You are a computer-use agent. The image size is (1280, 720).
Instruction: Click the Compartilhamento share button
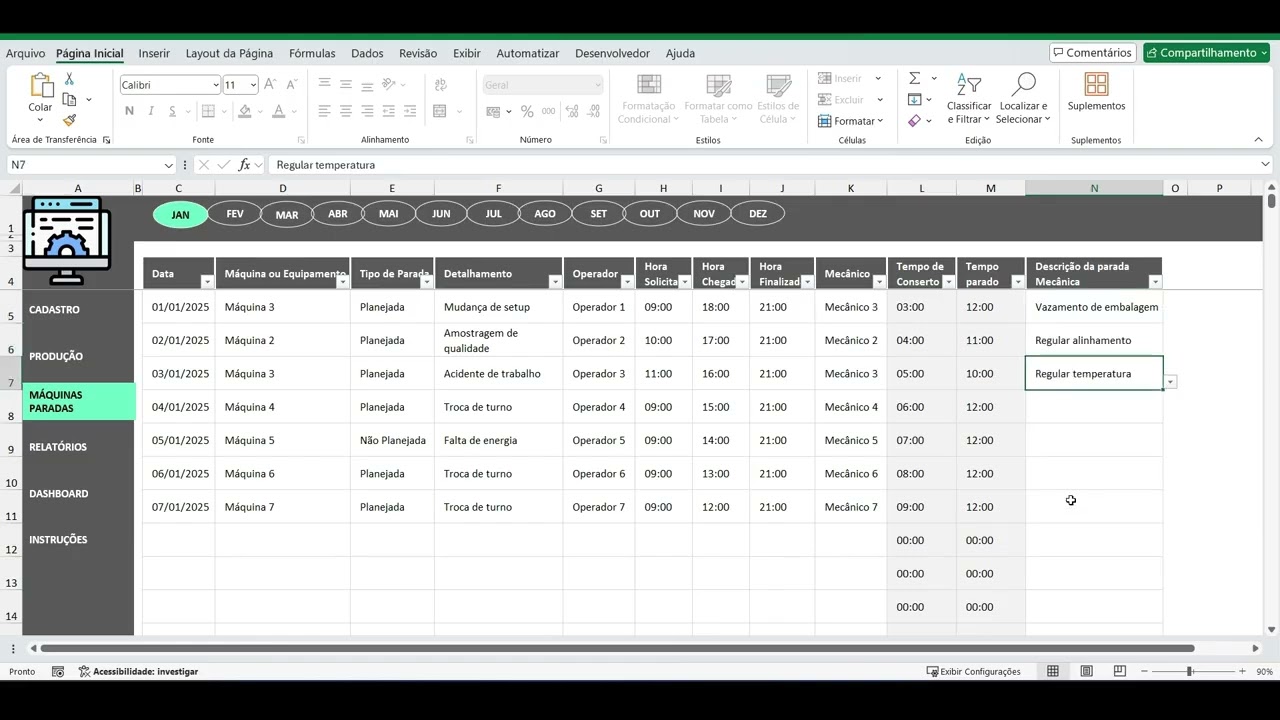coord(1207,53)
